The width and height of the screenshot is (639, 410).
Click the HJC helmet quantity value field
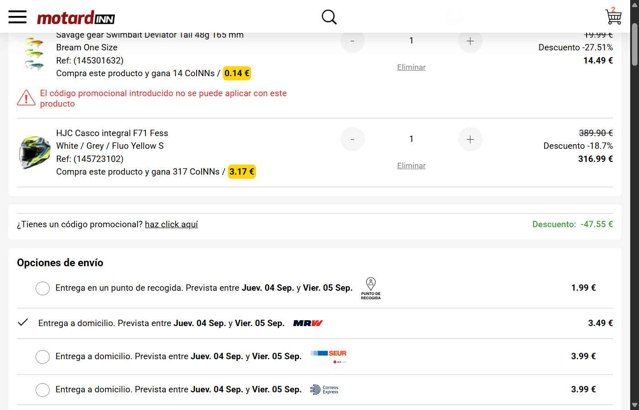coord(411,139)
